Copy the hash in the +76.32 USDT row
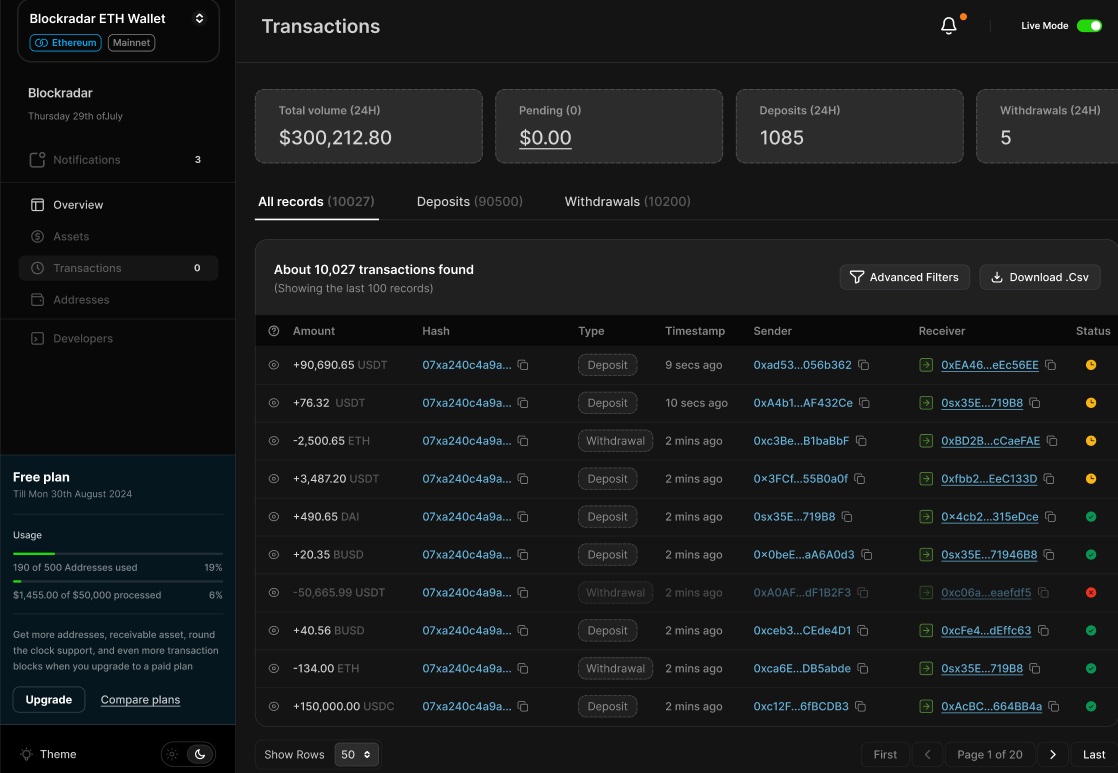 click(523, 403)
